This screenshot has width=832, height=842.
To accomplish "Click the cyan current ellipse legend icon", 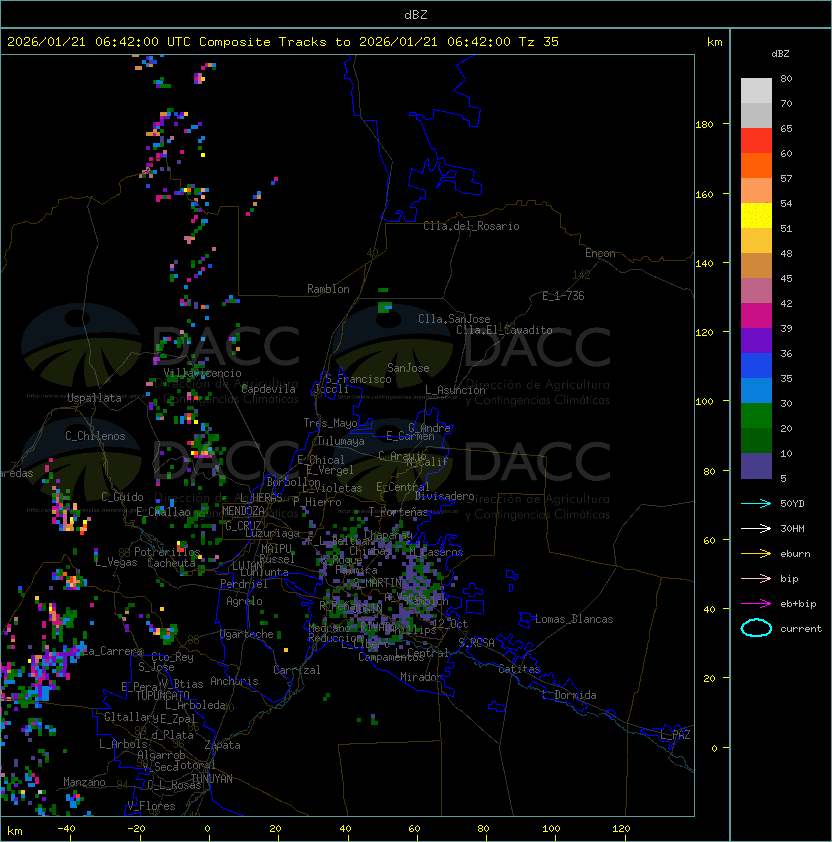I will click(x=756, y=628).
